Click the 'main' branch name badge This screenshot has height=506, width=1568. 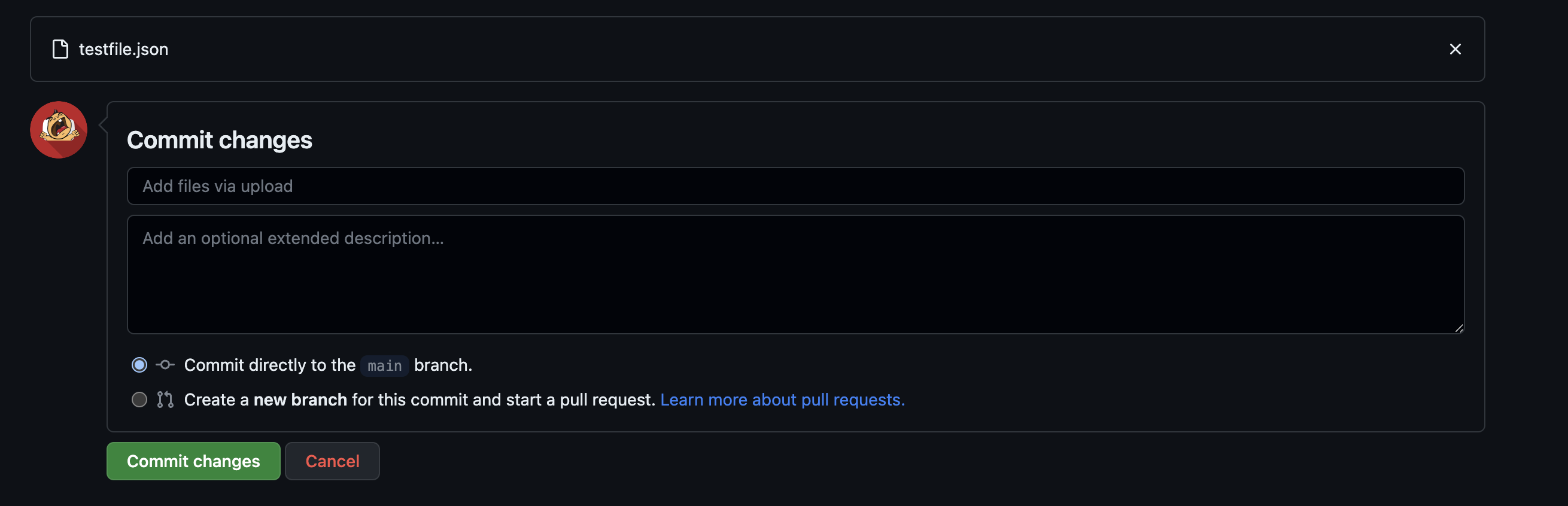[385, 365]
